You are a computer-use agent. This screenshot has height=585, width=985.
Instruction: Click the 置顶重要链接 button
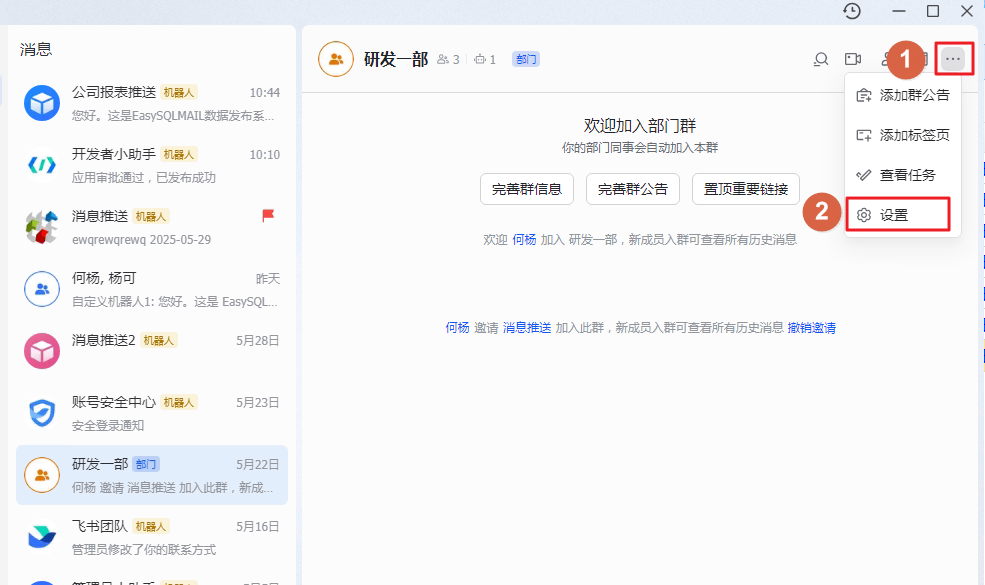(x=745, y=188)
